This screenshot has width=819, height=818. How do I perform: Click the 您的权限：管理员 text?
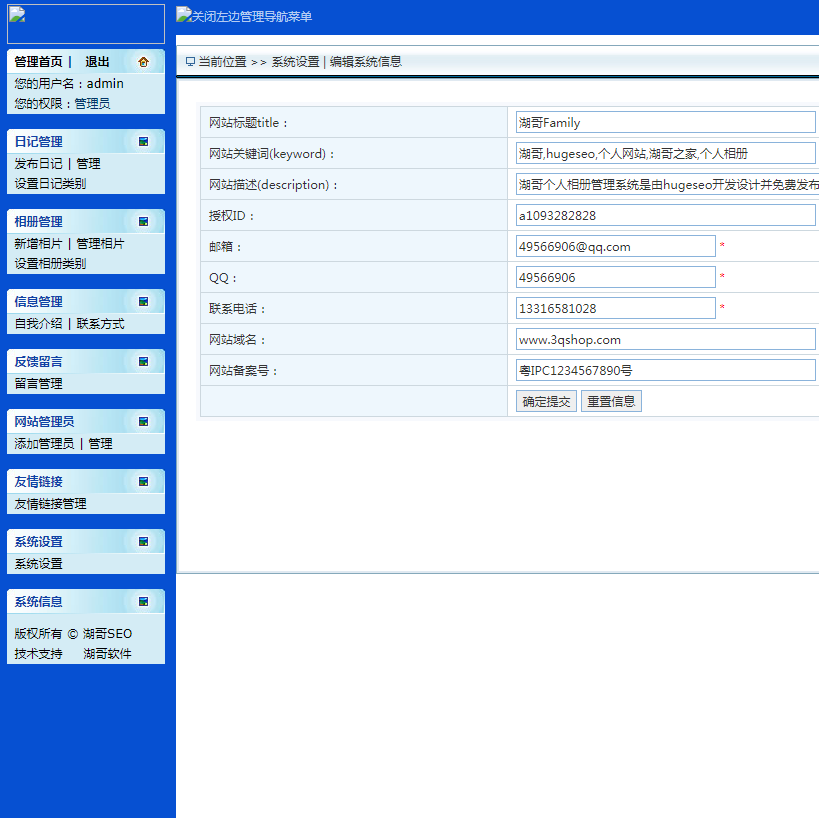point(62,103)
